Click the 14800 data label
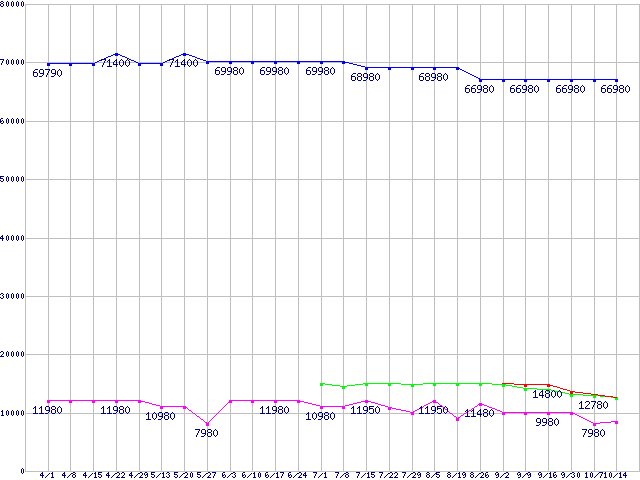Screen dimensions: 640x480 pos(547,394)
